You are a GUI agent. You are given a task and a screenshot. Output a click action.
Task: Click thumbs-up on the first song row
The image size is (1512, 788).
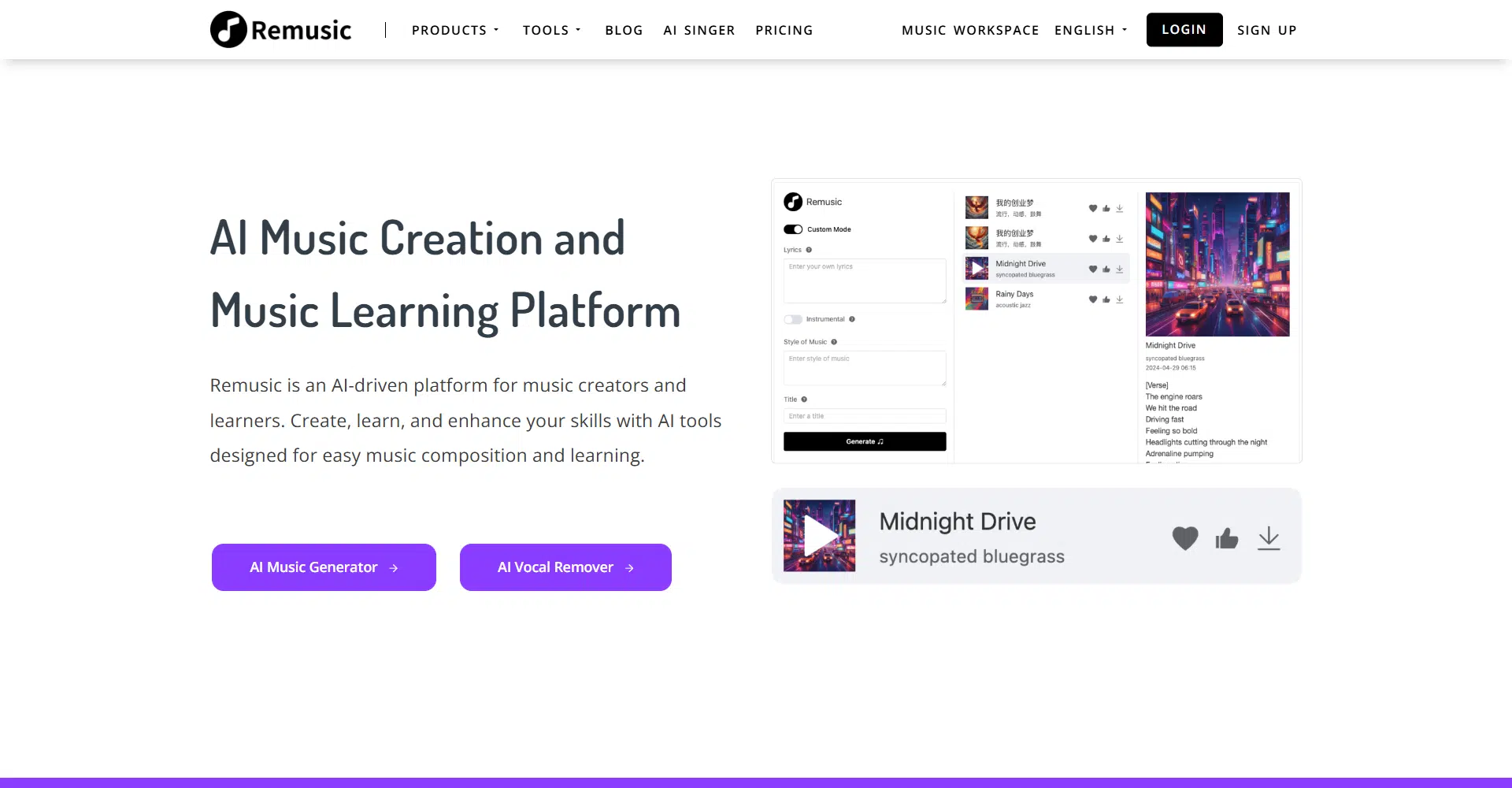point(1106,209)
